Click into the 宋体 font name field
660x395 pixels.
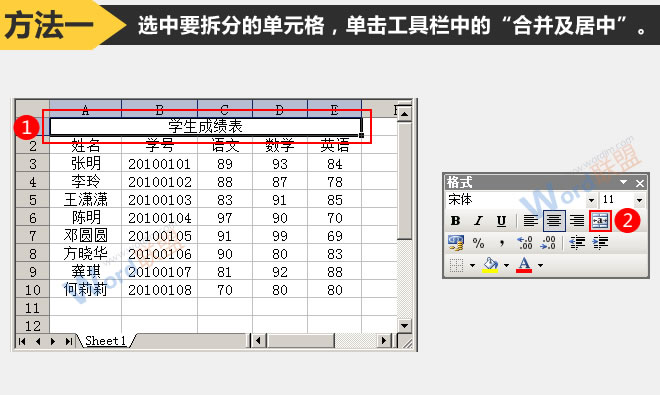click(516, 200)
